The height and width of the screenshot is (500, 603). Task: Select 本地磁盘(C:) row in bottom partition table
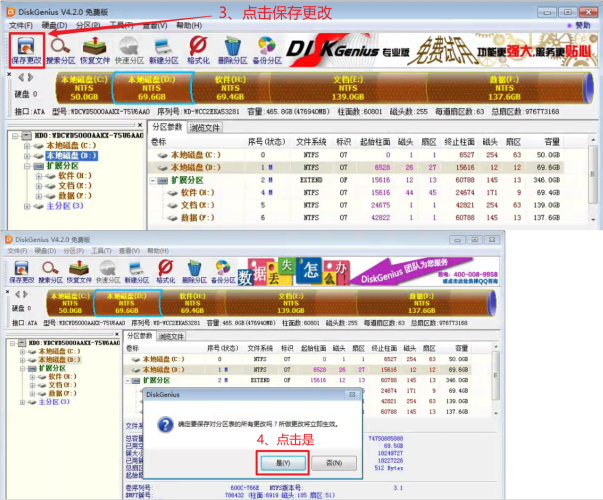[x=297, y=359]
